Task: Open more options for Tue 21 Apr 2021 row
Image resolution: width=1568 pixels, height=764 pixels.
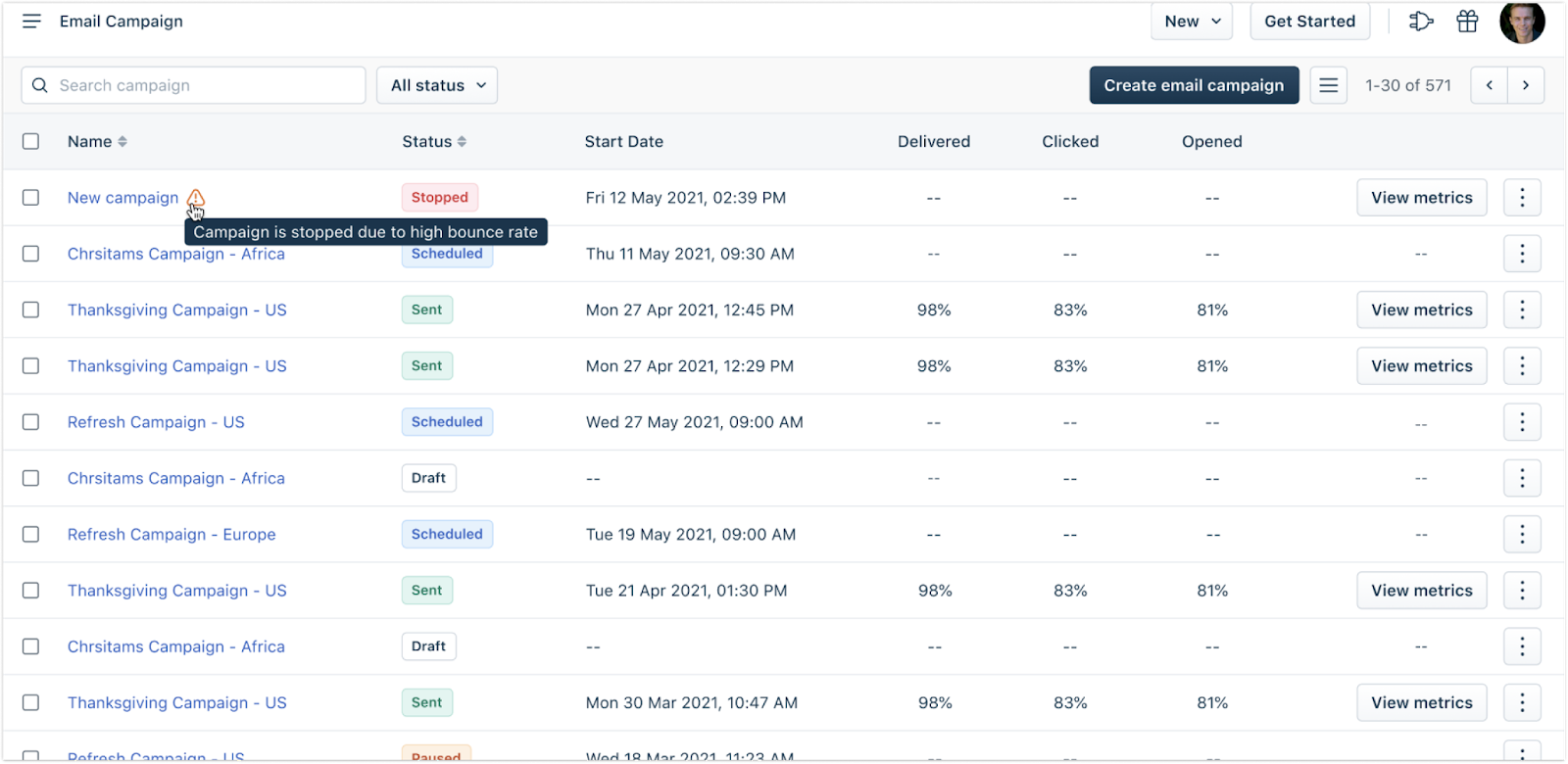Action: (x=1522, y=591)
